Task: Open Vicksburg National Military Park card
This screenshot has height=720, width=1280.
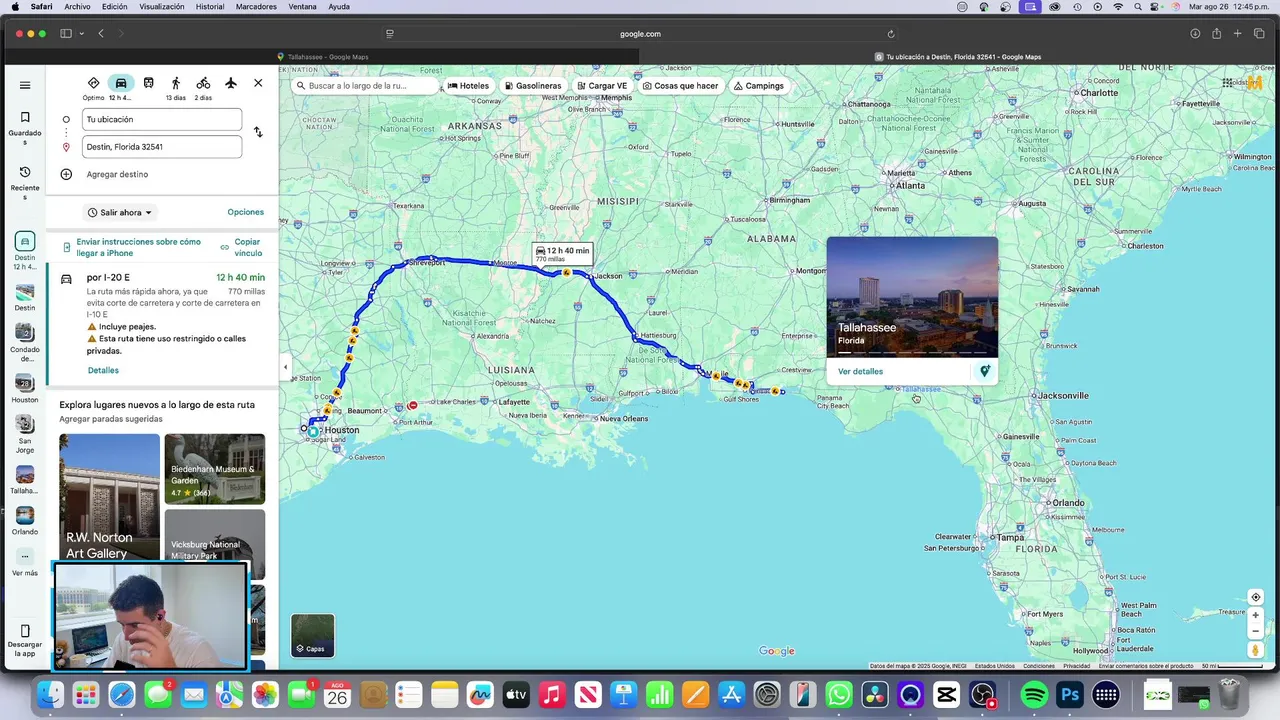Action: pos(215,544)
